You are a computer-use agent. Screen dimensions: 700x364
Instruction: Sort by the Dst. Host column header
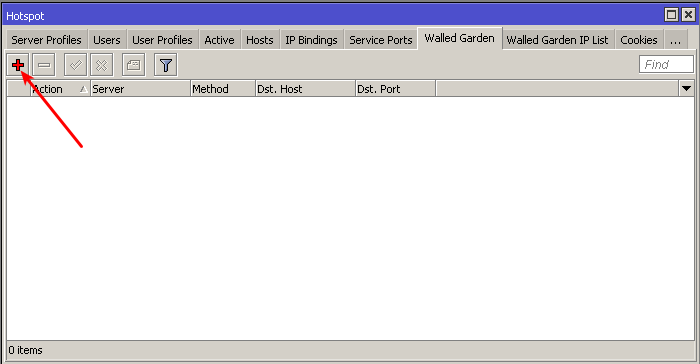(305, 88)
